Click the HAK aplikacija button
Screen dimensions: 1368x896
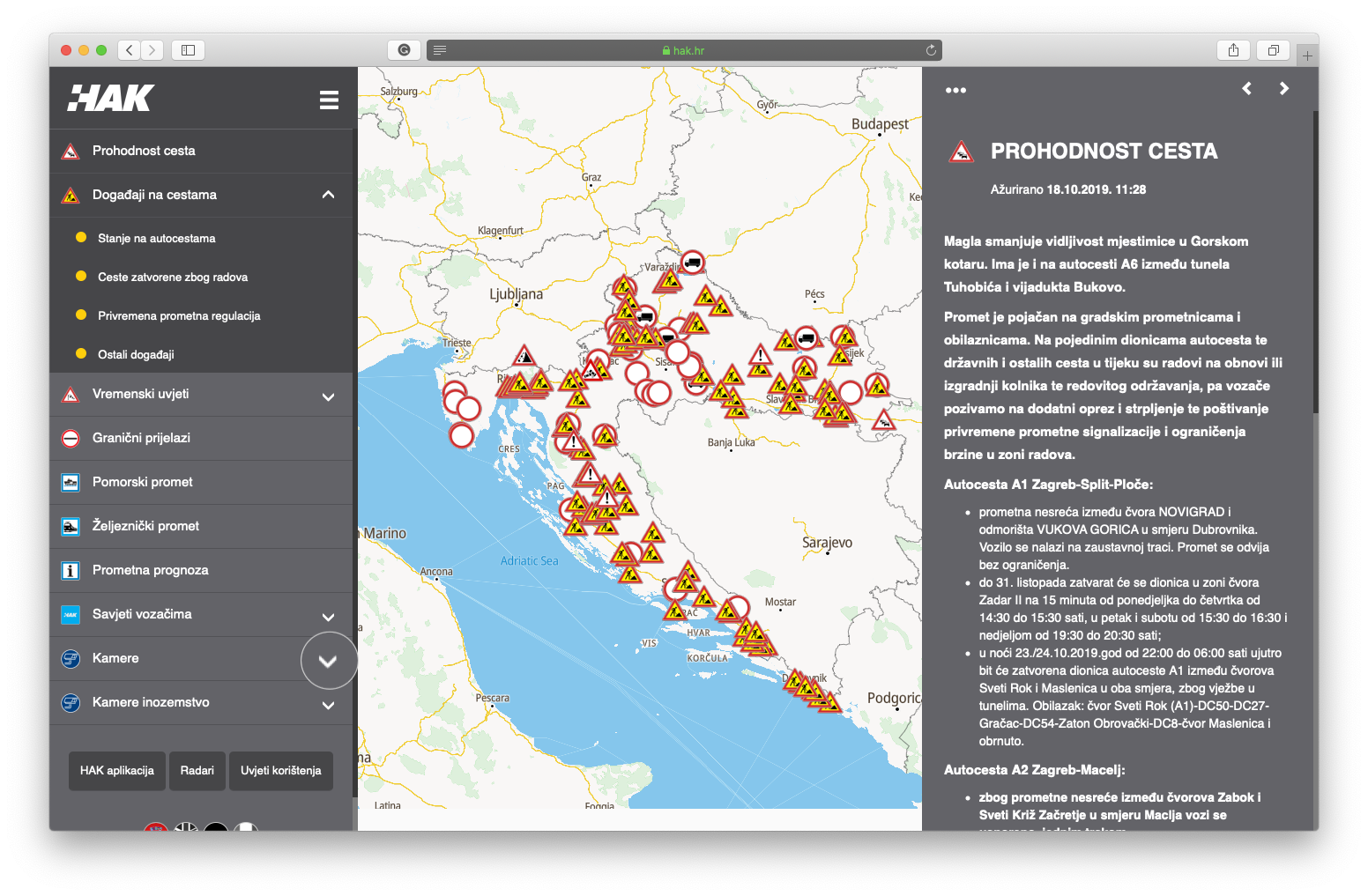point(117,770)
